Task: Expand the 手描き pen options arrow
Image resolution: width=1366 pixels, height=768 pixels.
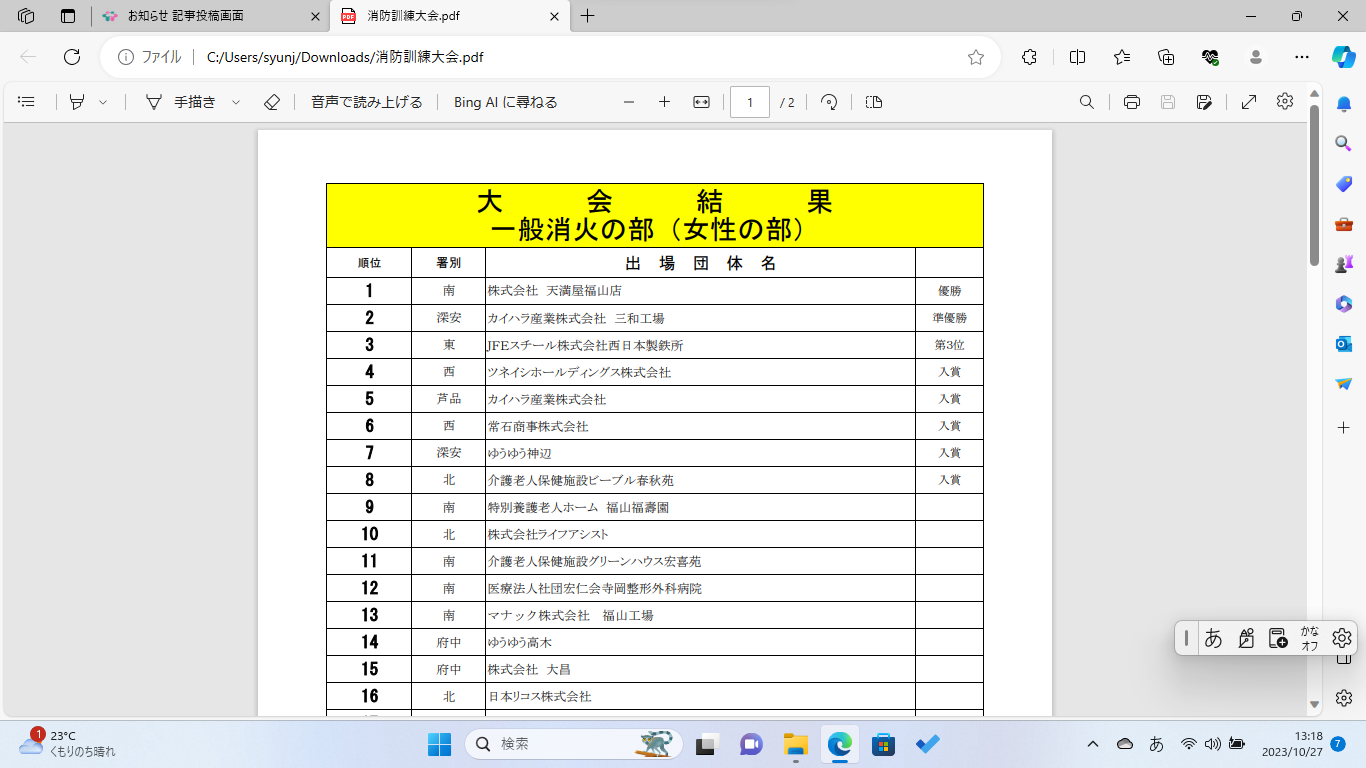Action: pyautogui.click(x=236, y=102)
